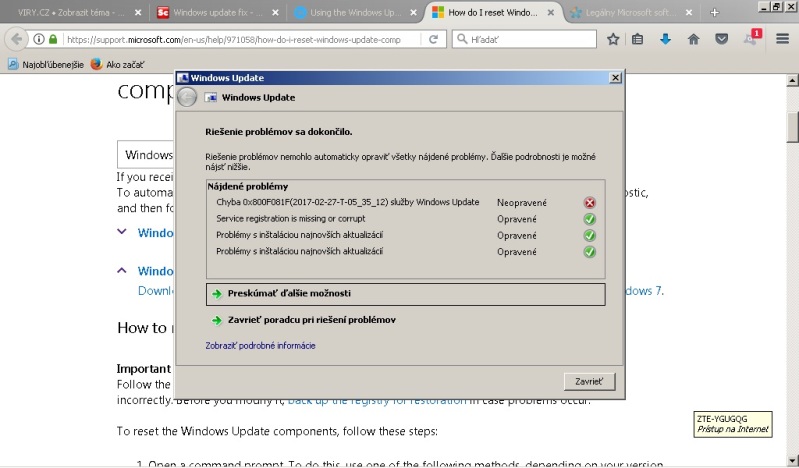Open the Downloads arrow icon
Screen dimensions: 799x468
666,39
